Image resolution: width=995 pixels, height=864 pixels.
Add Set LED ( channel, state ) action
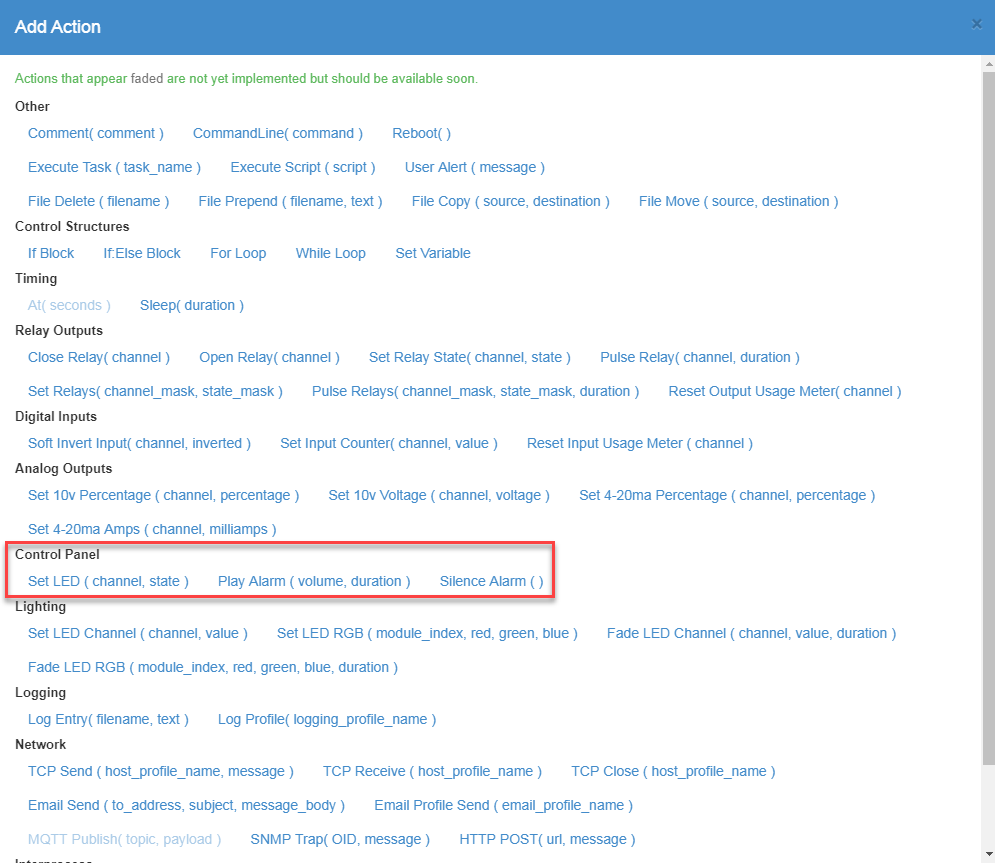109,581
